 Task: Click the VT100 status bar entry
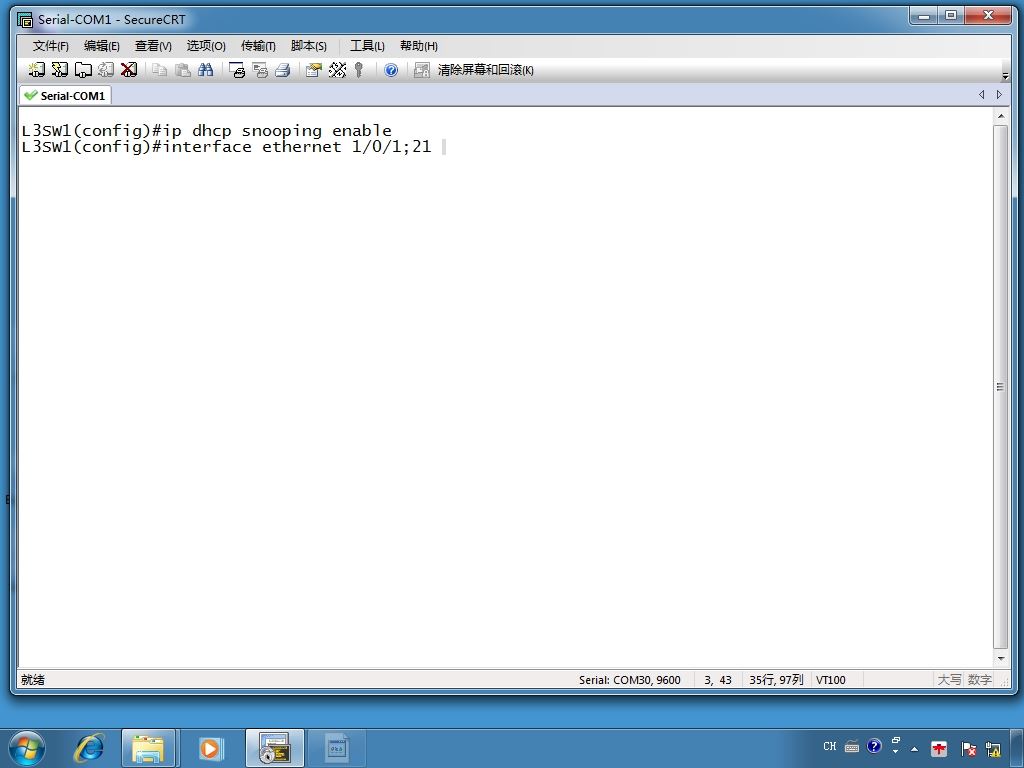pyautogui.click(x=831, y=680)
